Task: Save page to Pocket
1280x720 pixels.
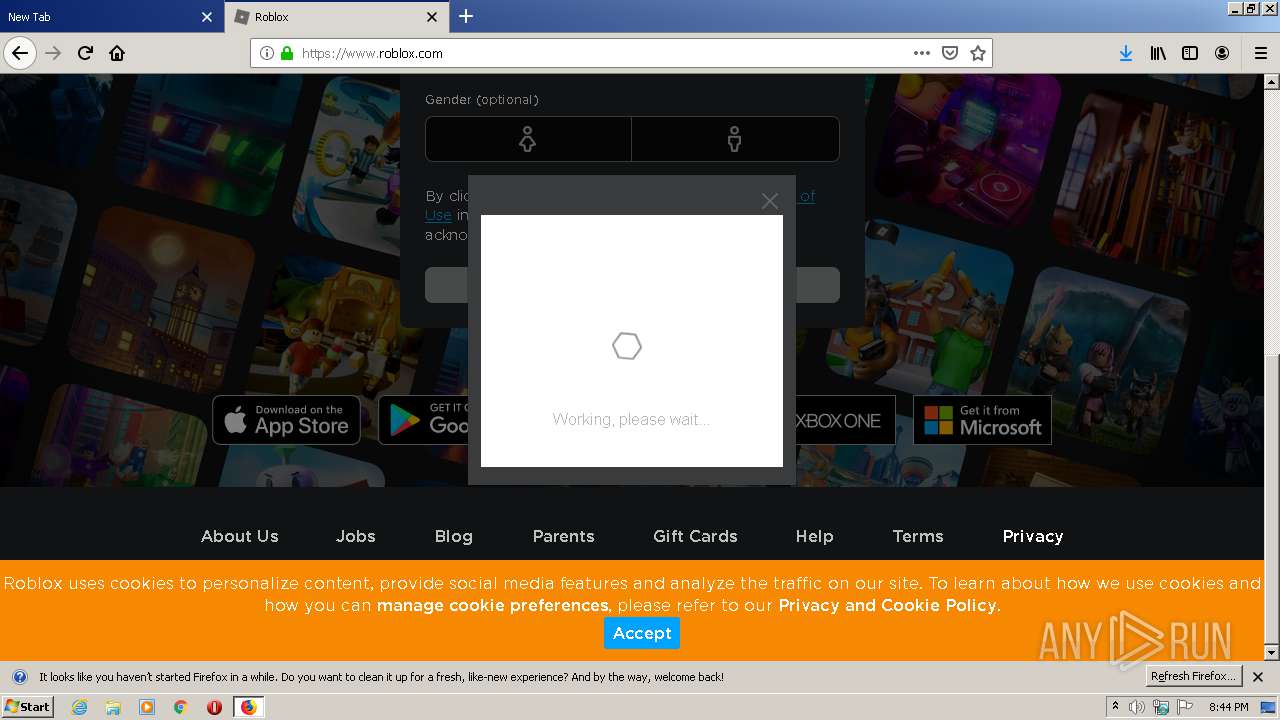Action: click(950, 53)
